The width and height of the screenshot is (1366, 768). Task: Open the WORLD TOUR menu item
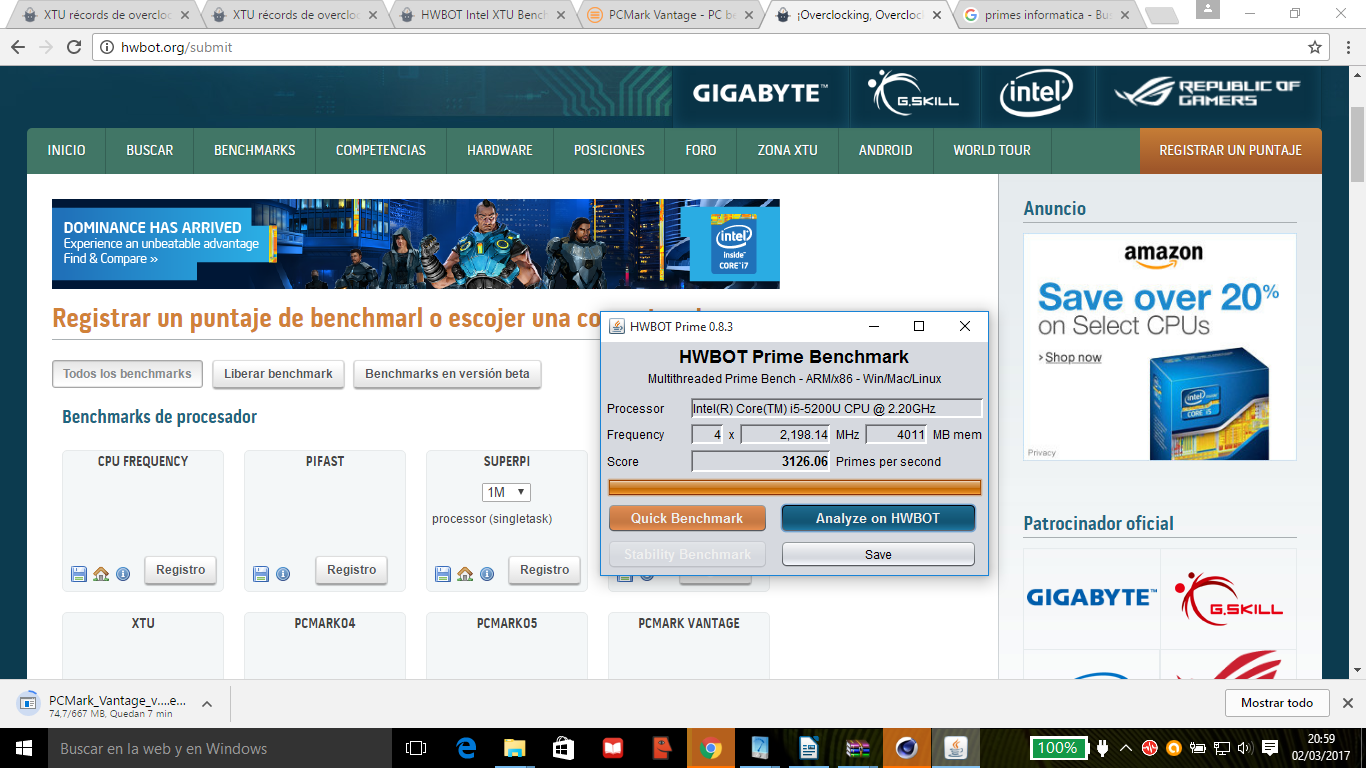[992, 150]
